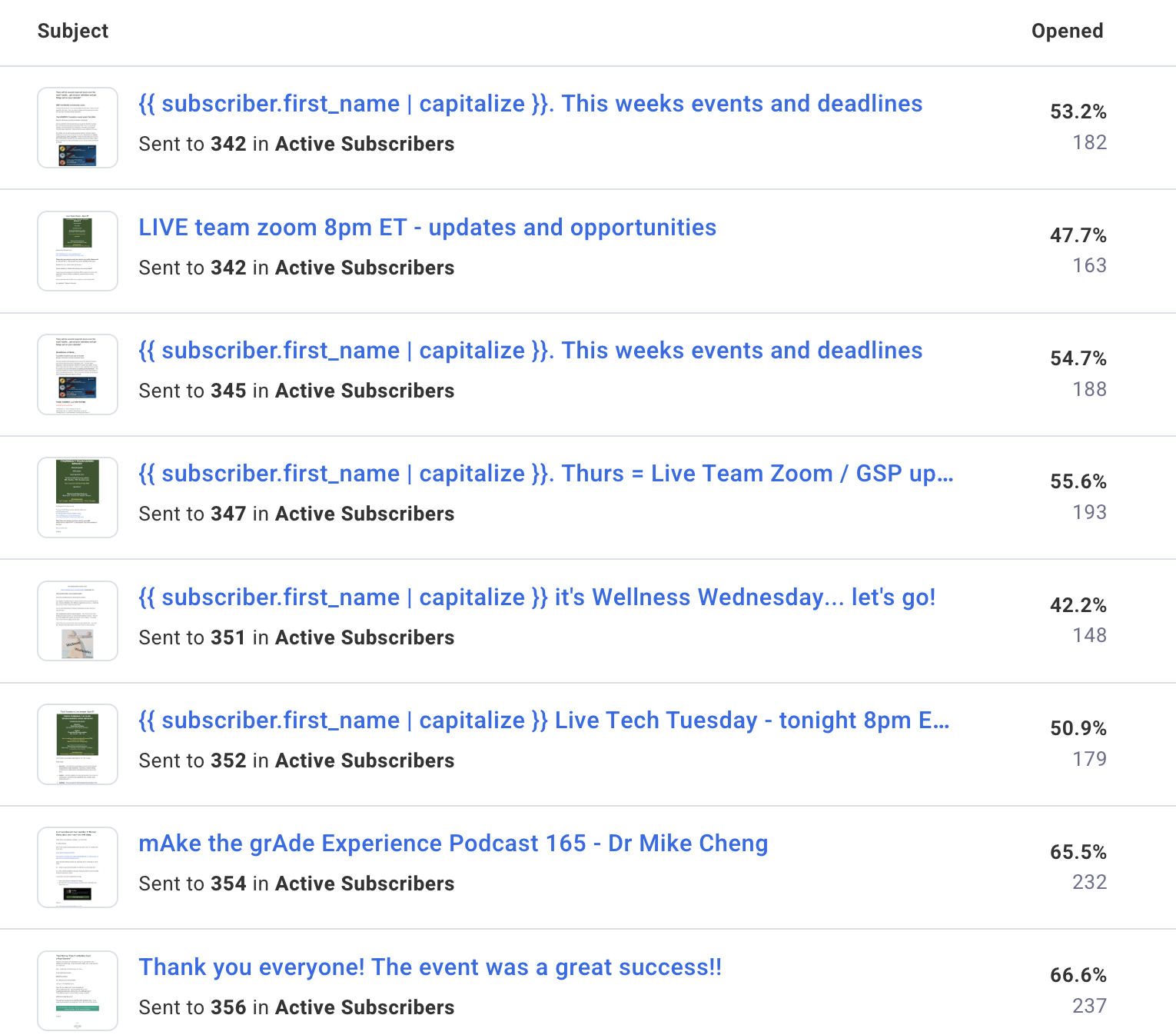Open the "Wellness Wednesday... let's go!" broadcast
Screen dimensions: 1176x1035
tap(537, 597)
